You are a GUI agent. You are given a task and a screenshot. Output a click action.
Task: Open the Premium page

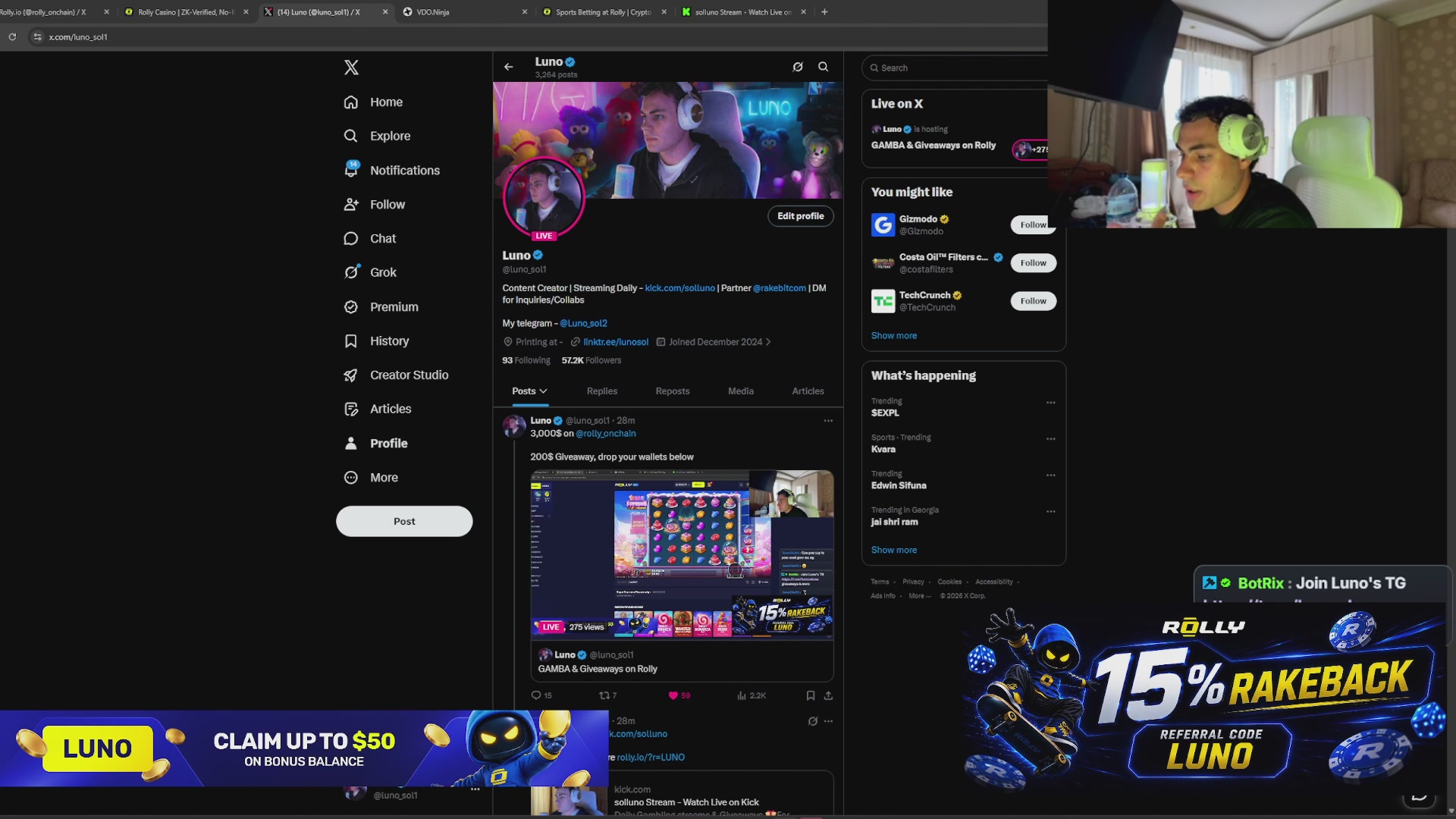(x=381, y=307)
